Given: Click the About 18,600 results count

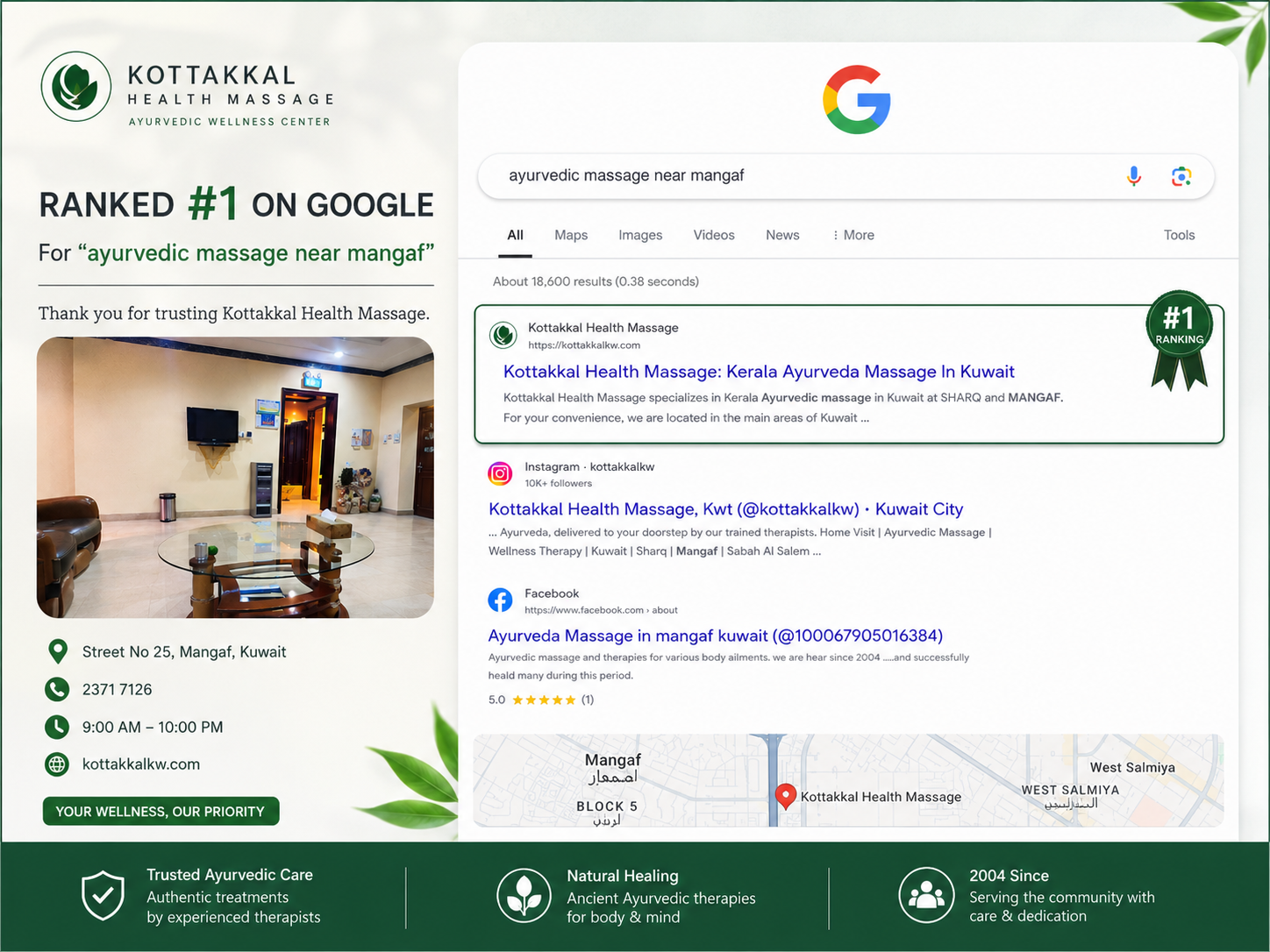Looking at the screenshot, I should pyautogui.click(x=596, y=281).
